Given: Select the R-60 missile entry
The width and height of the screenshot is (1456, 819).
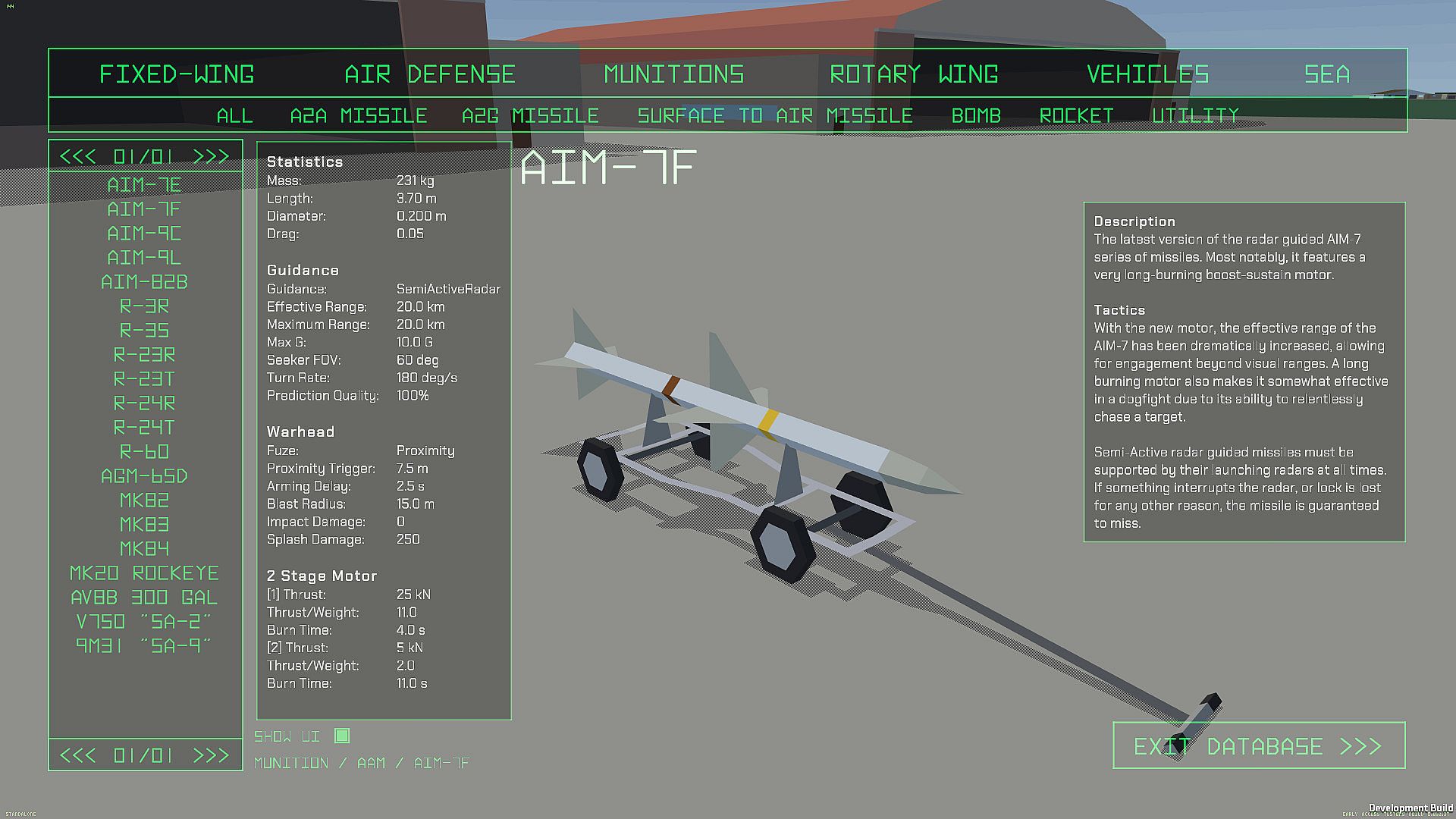Looking at the screenshot, I should click(144, 452).
